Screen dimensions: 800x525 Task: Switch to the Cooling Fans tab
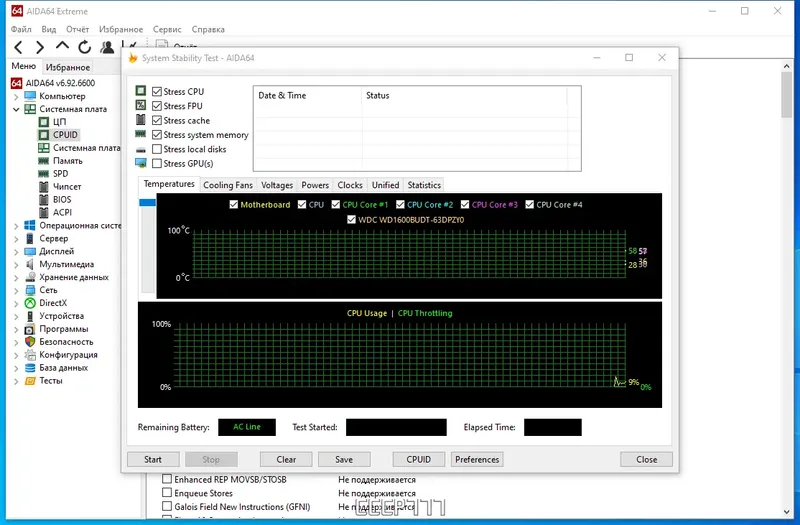(x=228, y=185)
